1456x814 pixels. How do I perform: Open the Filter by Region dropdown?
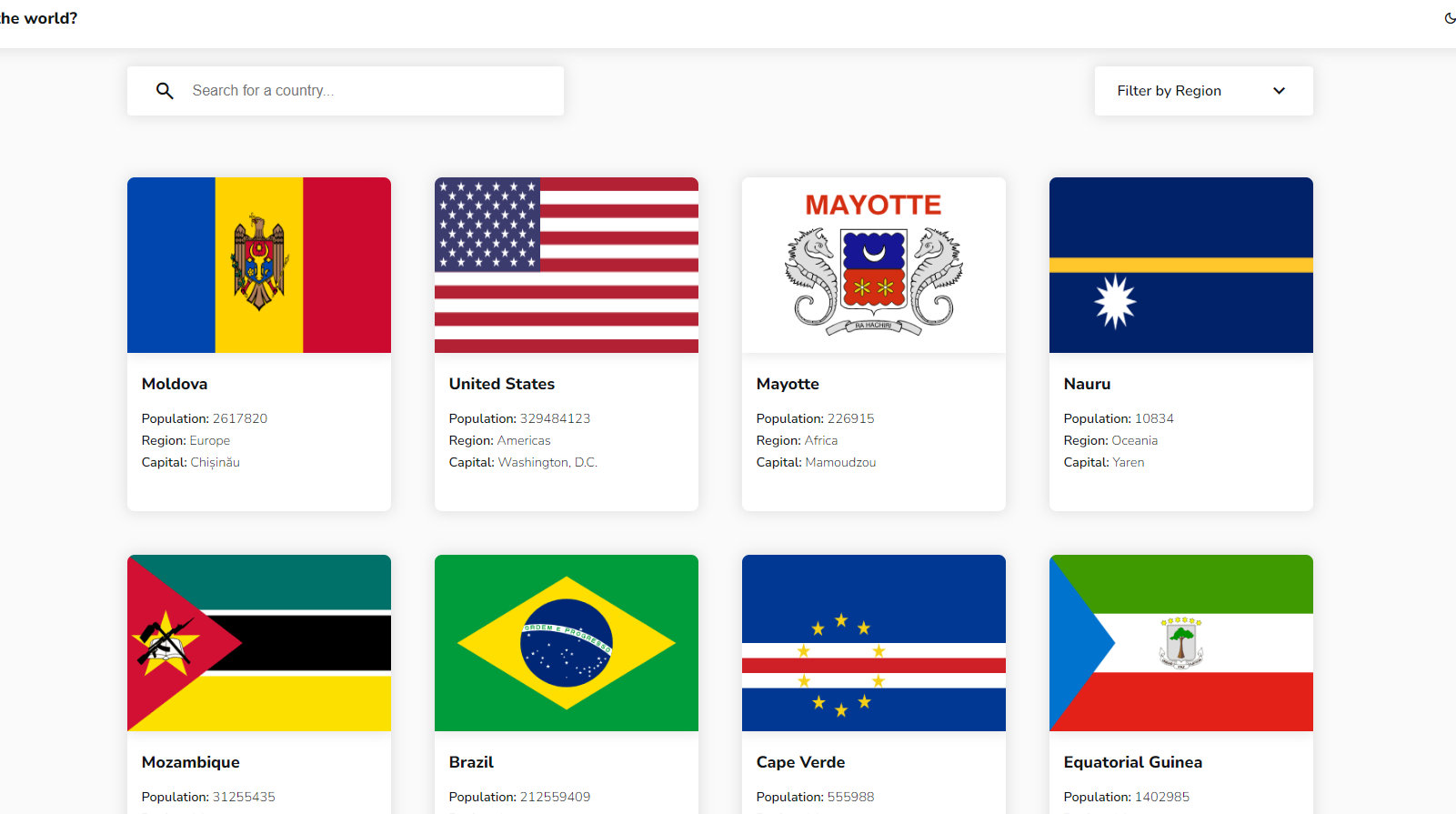click(1203, 91)
